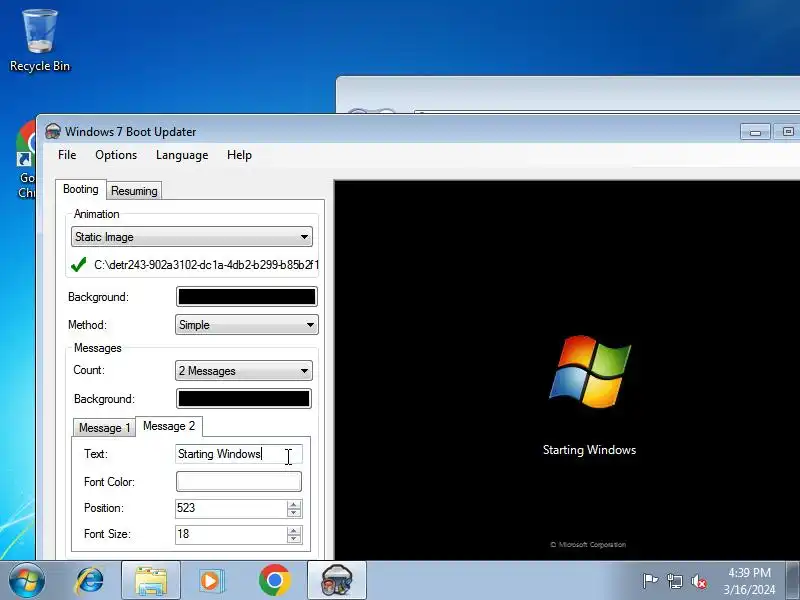800x600 pixels.
Task: Click the green checkmark beside image path
Action: (x=79, y=265)
